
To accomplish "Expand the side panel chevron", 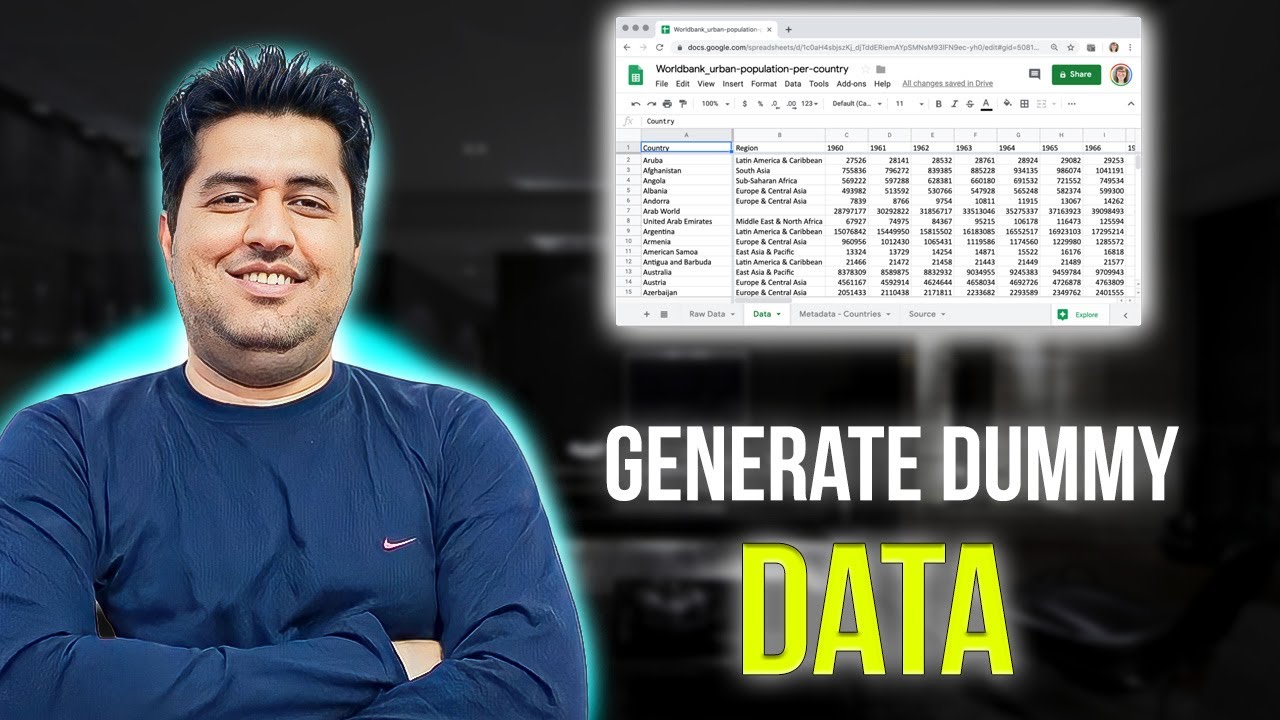I will pyautogui.click(x=1125, y=315).
